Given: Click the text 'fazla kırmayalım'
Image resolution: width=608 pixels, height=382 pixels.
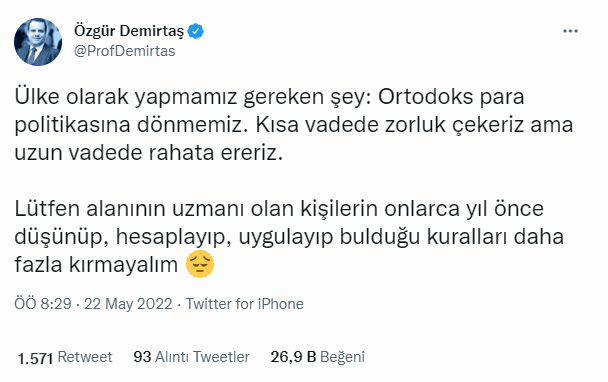Looking at the screenshot, I should 96,265.
